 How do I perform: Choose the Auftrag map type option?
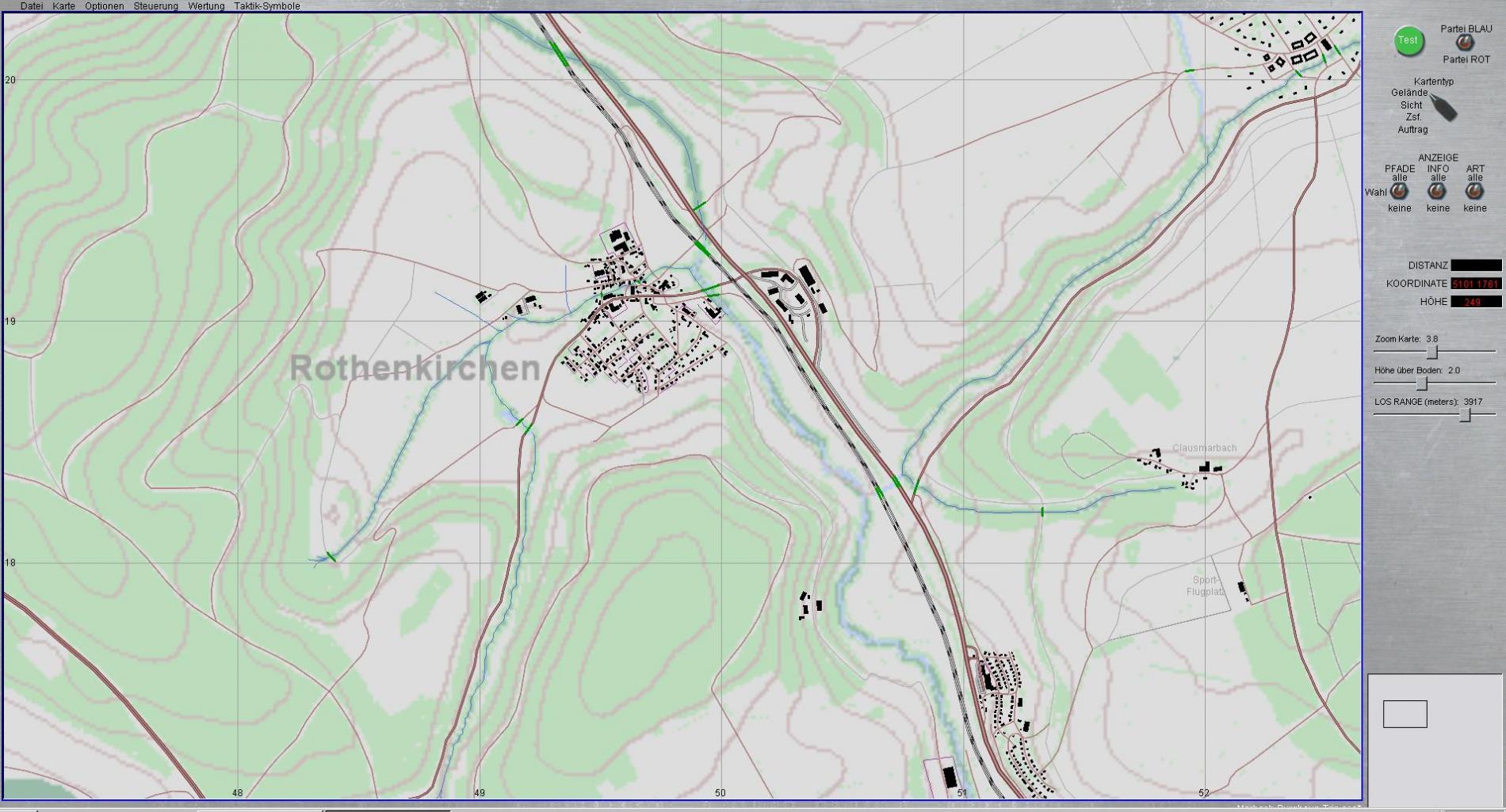point(1412,129)
